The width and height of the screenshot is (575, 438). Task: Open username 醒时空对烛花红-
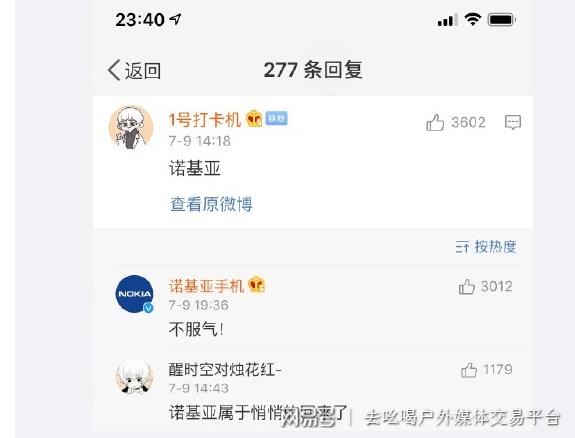tap(225, 369)
